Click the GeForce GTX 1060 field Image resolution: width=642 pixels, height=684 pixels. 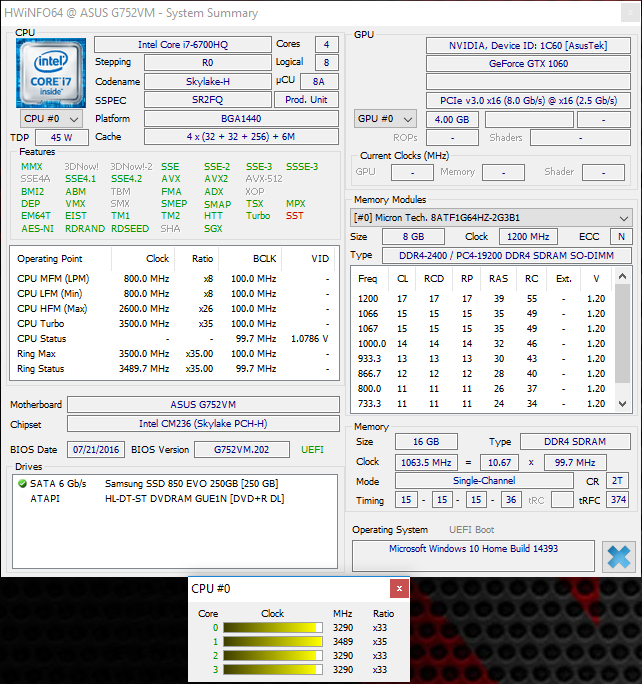(x=528, y=64)
